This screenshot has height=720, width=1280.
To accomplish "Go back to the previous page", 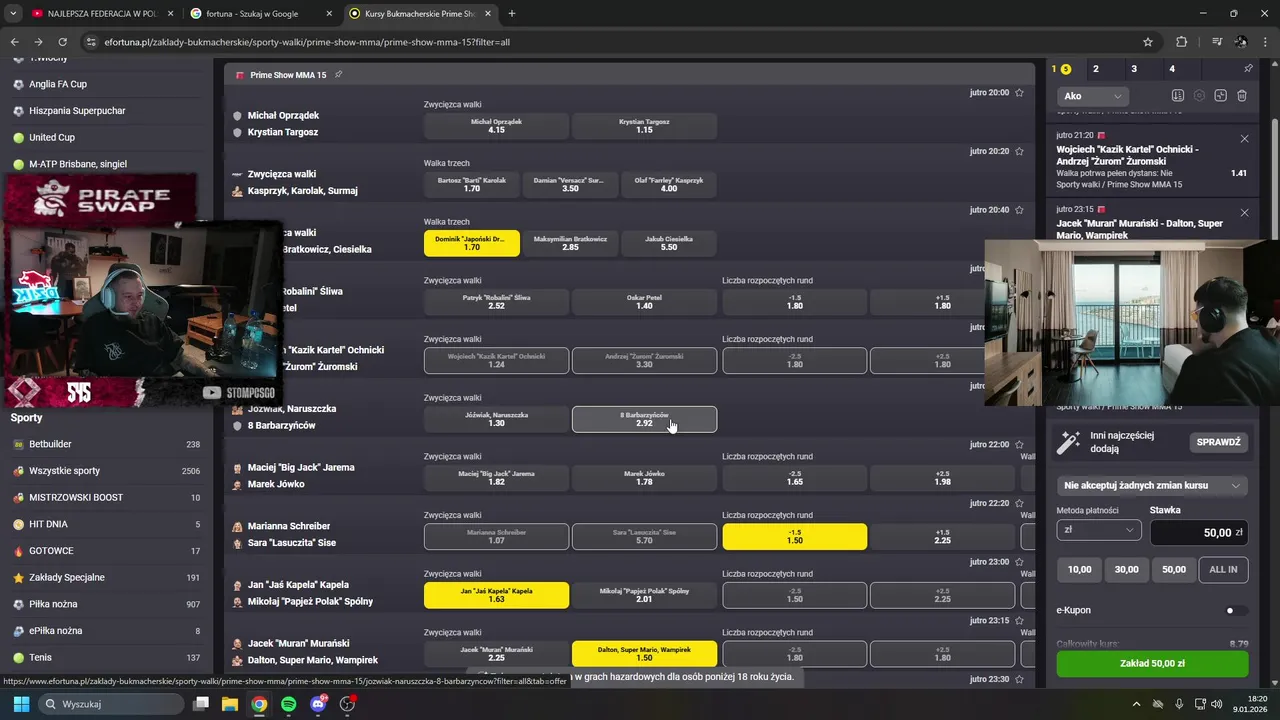I will click(x=15, y=42).
